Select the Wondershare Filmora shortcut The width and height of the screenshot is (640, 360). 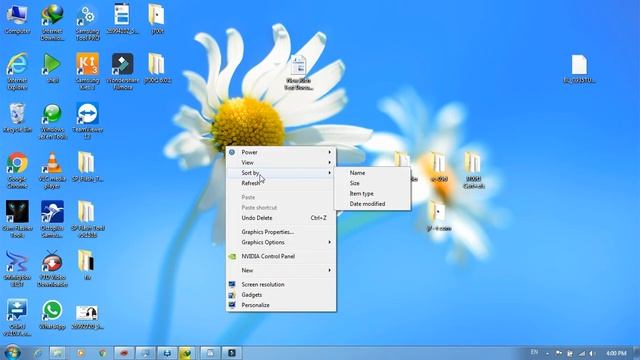point(122,71)
